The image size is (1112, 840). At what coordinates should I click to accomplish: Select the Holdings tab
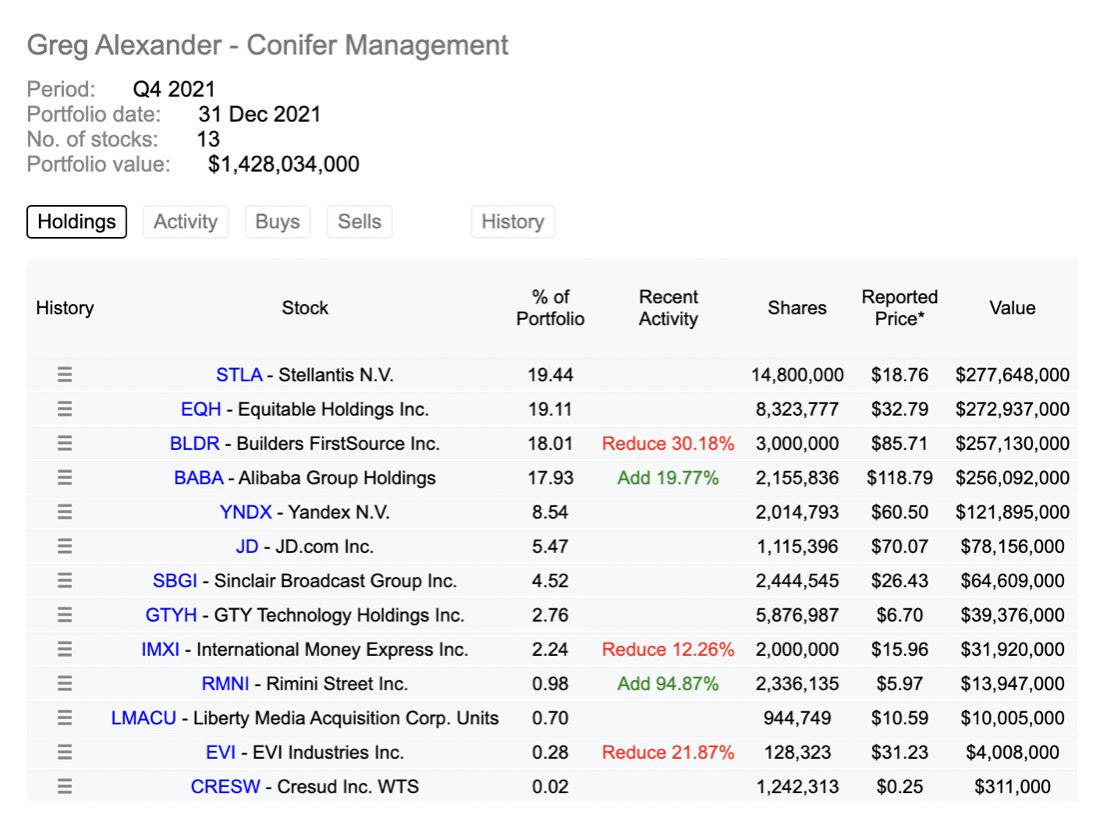(x=77, y=221)
